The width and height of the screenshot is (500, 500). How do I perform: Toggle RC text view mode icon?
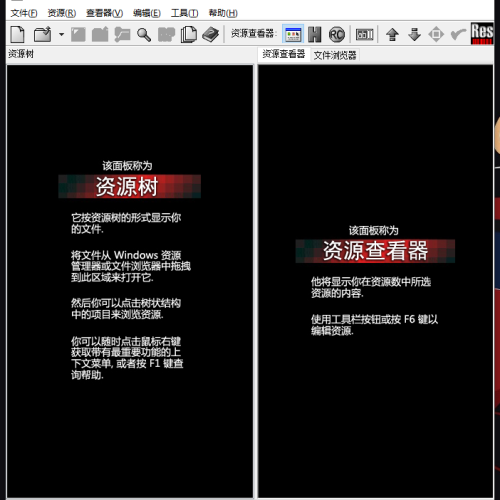coord(337,34)
